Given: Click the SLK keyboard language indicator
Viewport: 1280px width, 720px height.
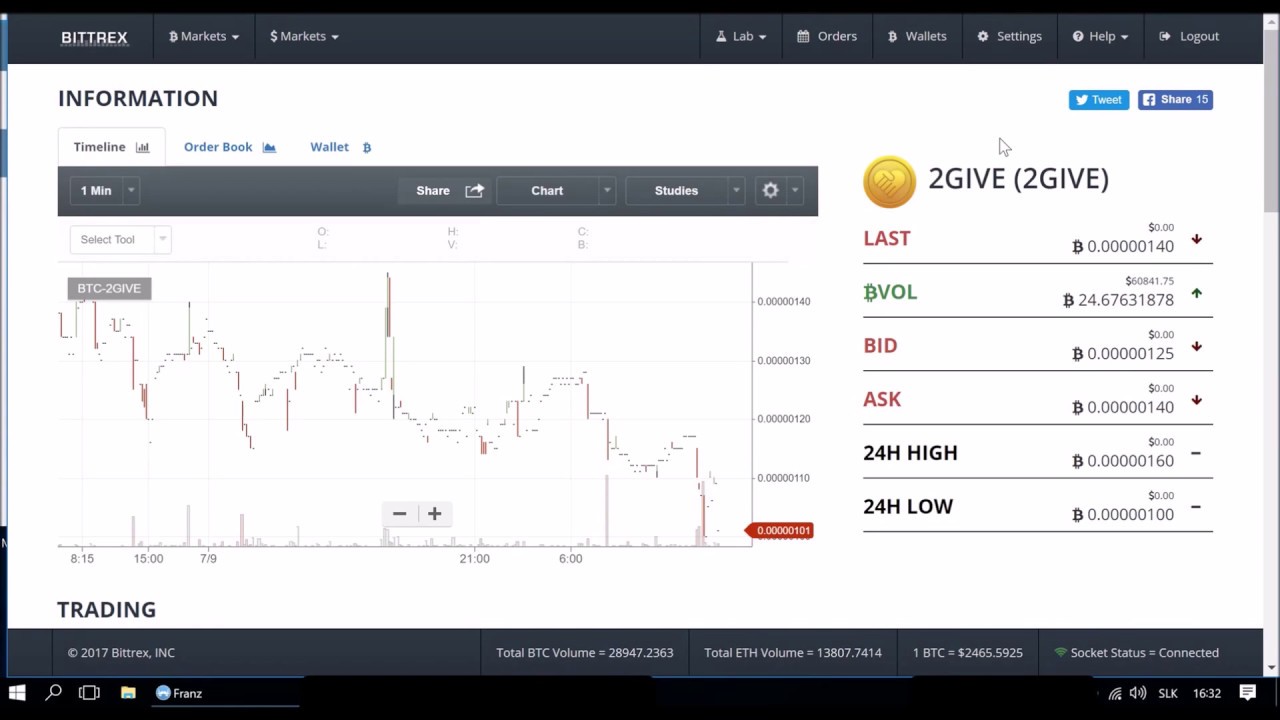Looking at the screenshot, I should point(1168,693).
